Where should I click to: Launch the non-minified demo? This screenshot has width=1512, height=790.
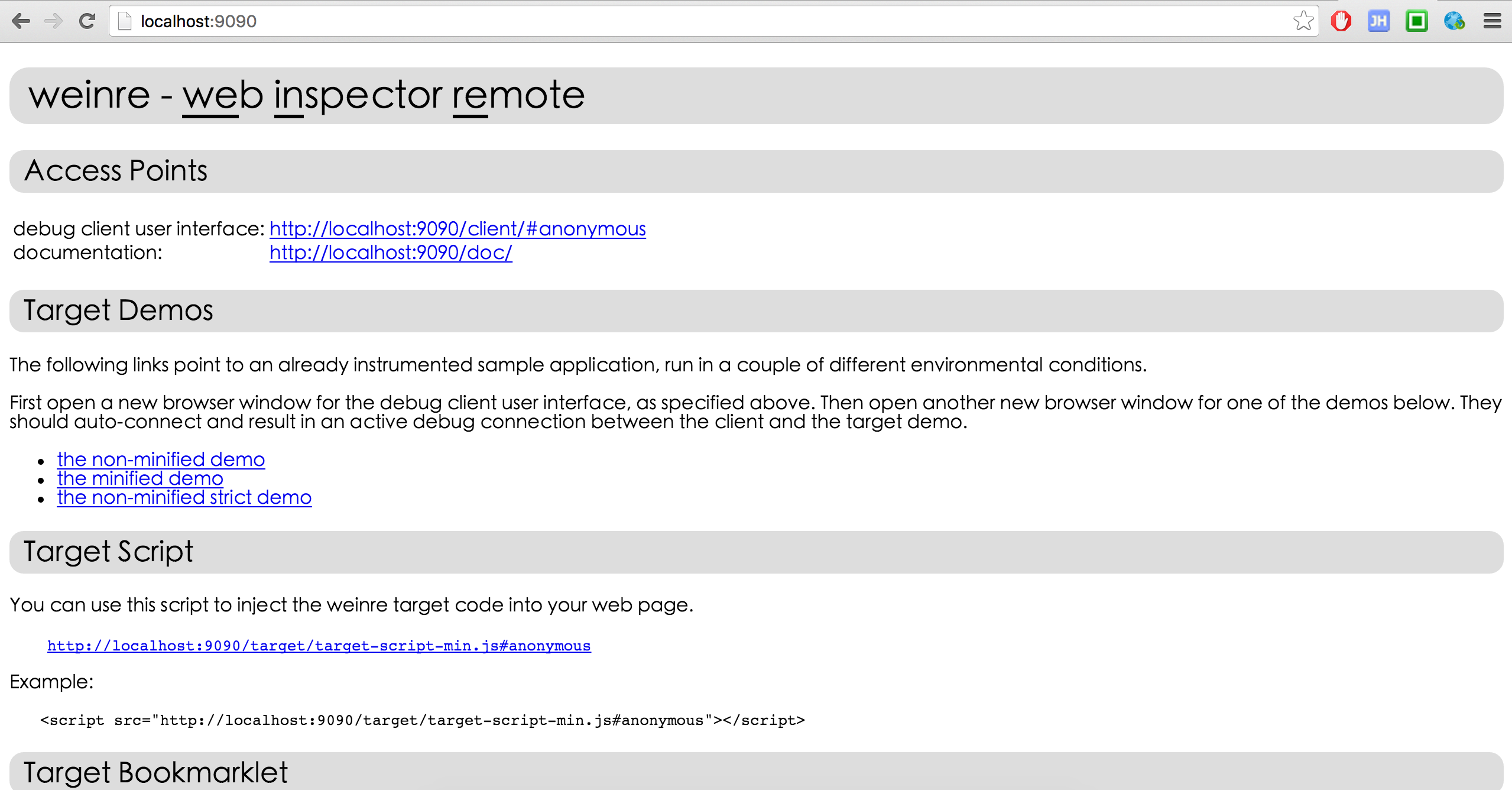pyautogui.click(x=161, y=459)
